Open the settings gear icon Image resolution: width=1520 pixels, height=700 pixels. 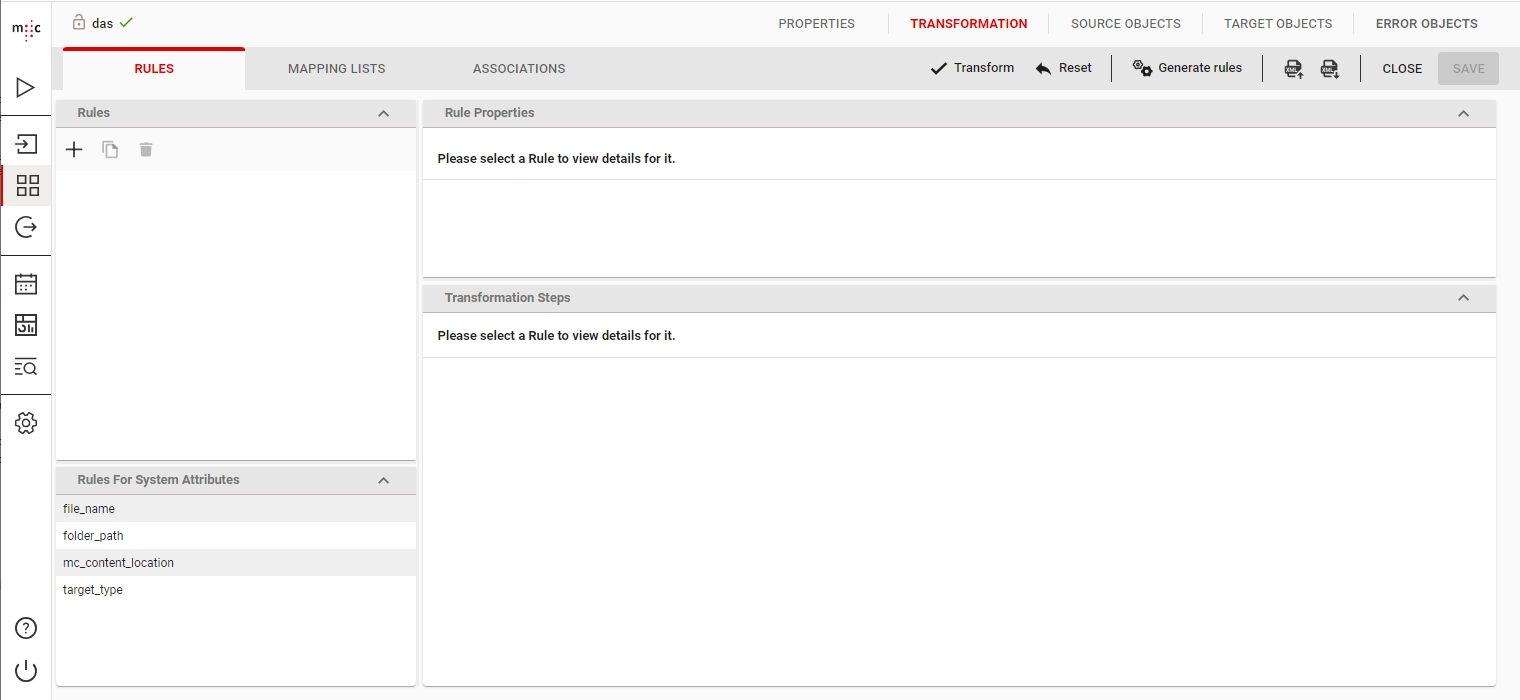pyautogui.click(x=26, y=423)
